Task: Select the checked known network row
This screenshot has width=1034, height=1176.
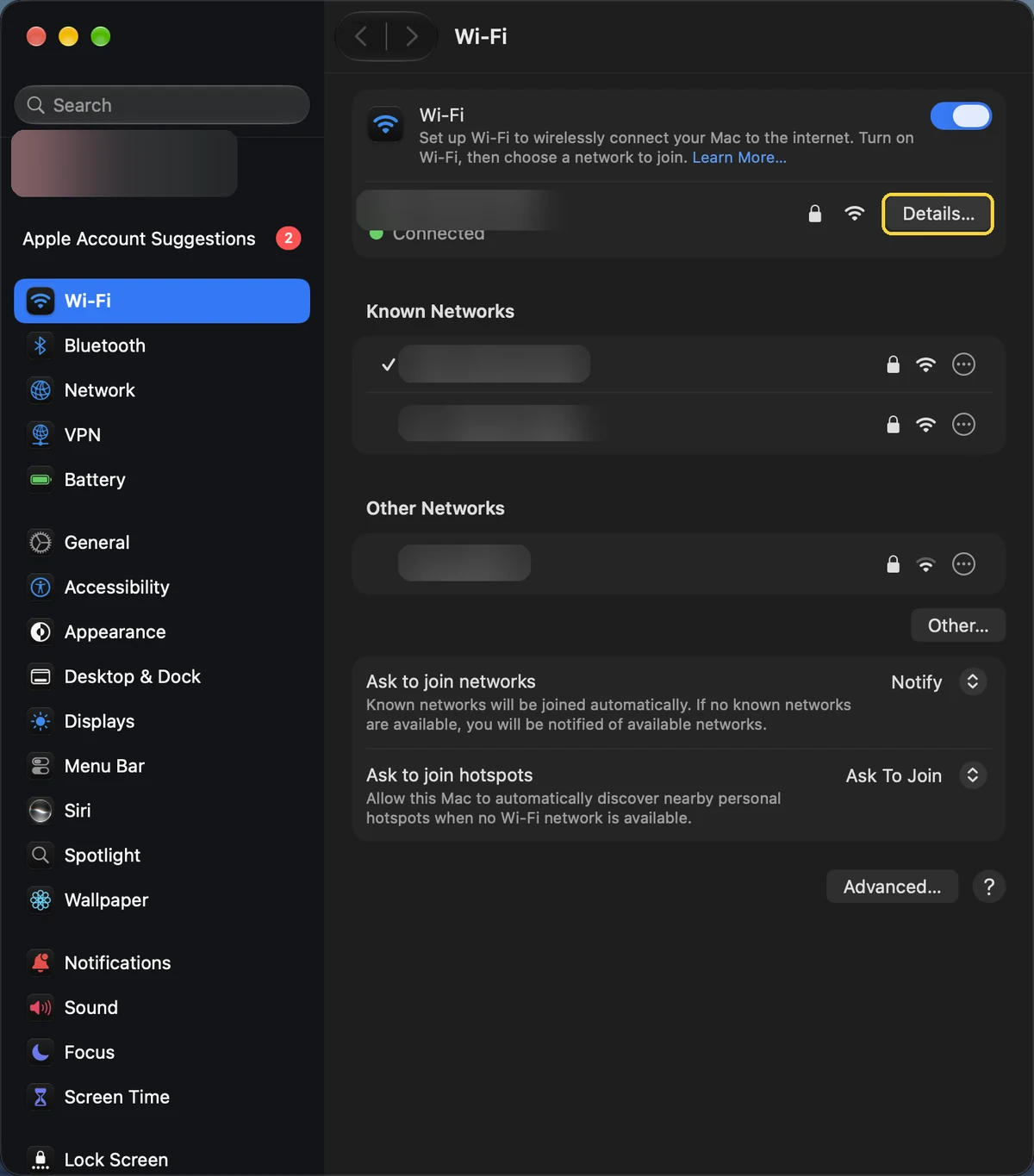Action: tap(679, 364)
